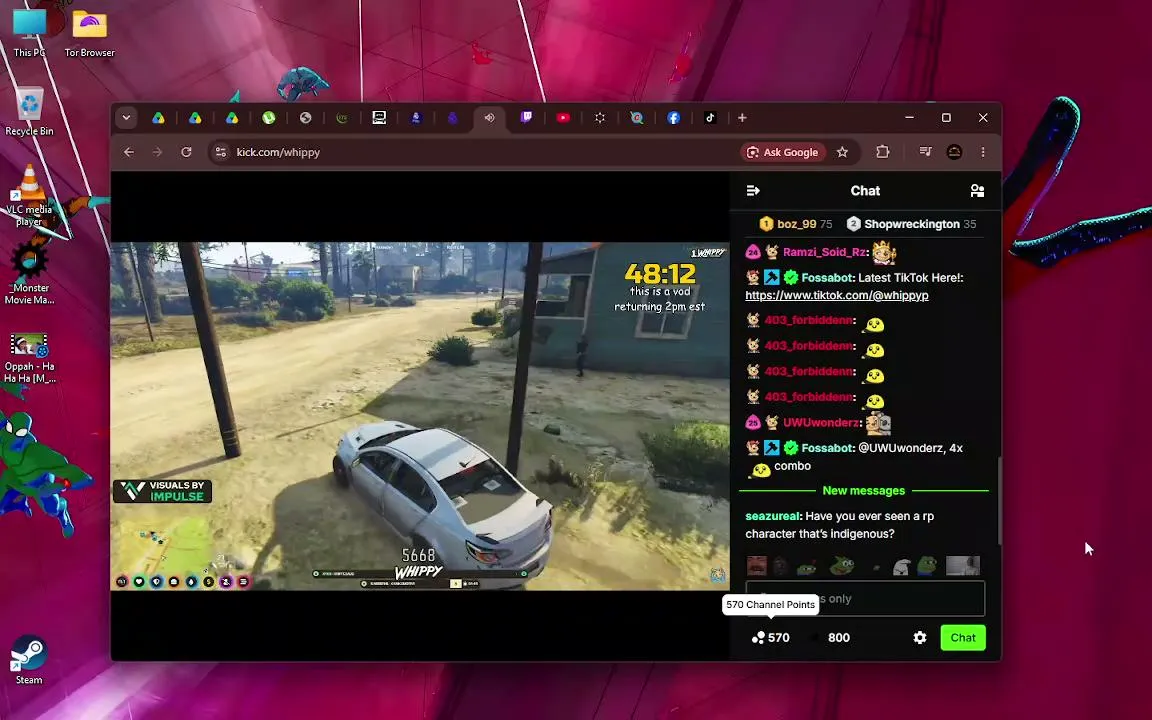Select the Steam desktop shortcut
The width and height of the screenshot is (1152, 720).
29,660
